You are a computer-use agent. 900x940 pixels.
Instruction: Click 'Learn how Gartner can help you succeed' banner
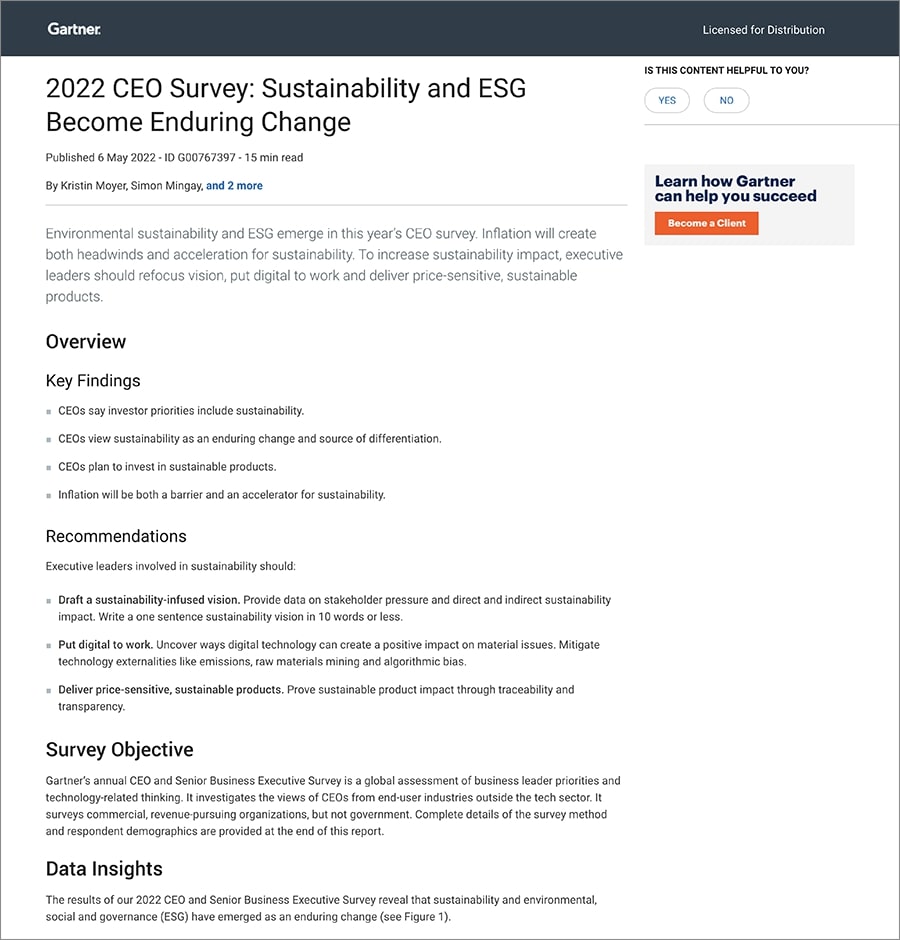(735, 188)
